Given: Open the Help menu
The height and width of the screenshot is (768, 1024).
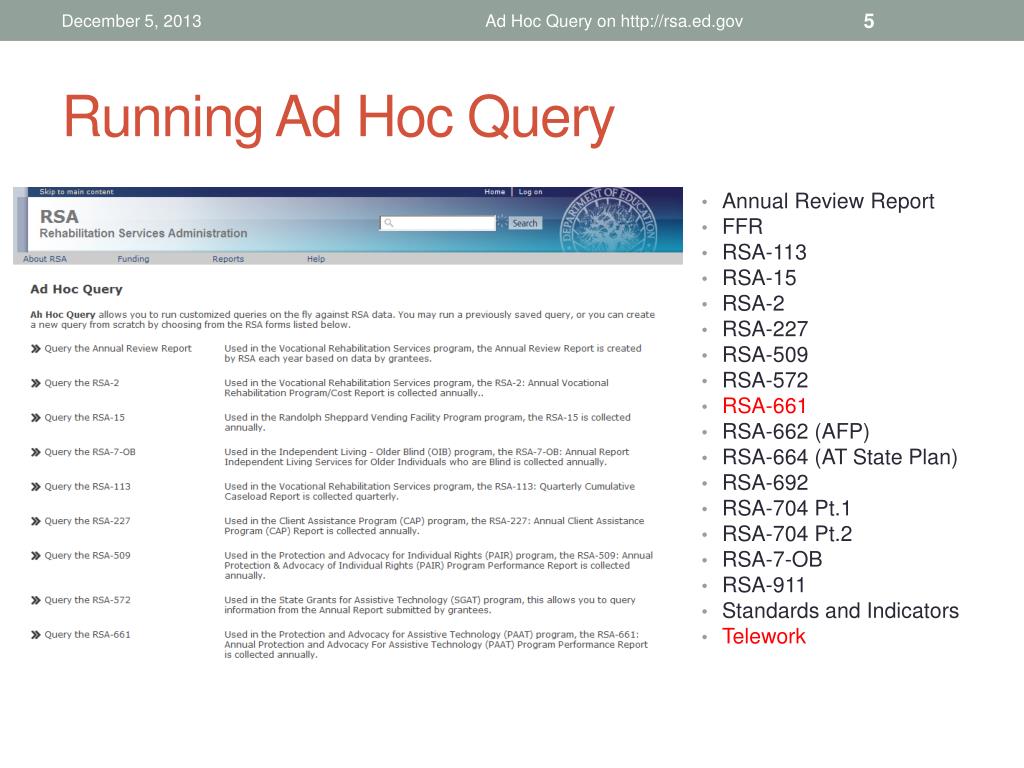Looking at the screenshot, I should click(x=316, y=259).
